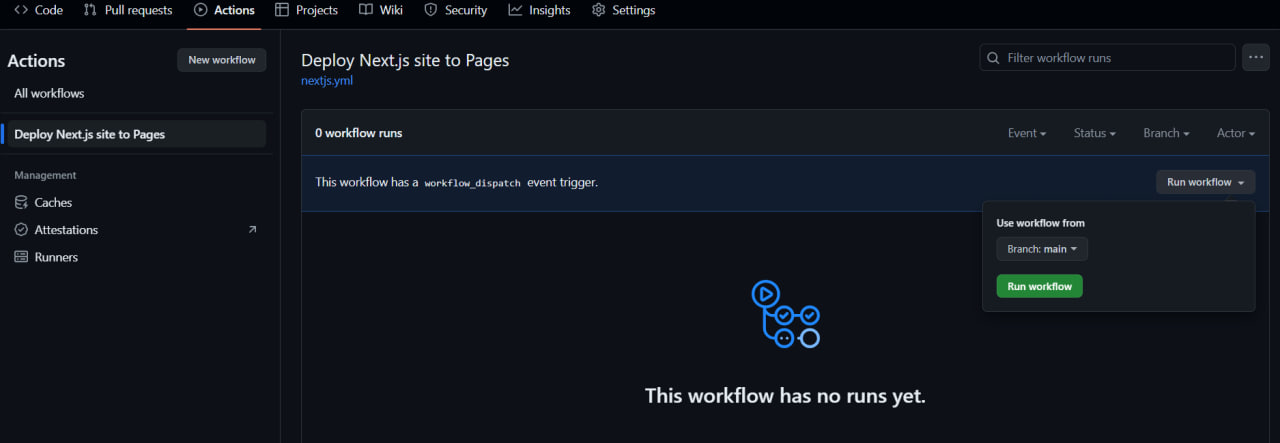Open the Code tab
This screenshot has height=443, width=1280.
click(x=38, y=10)
